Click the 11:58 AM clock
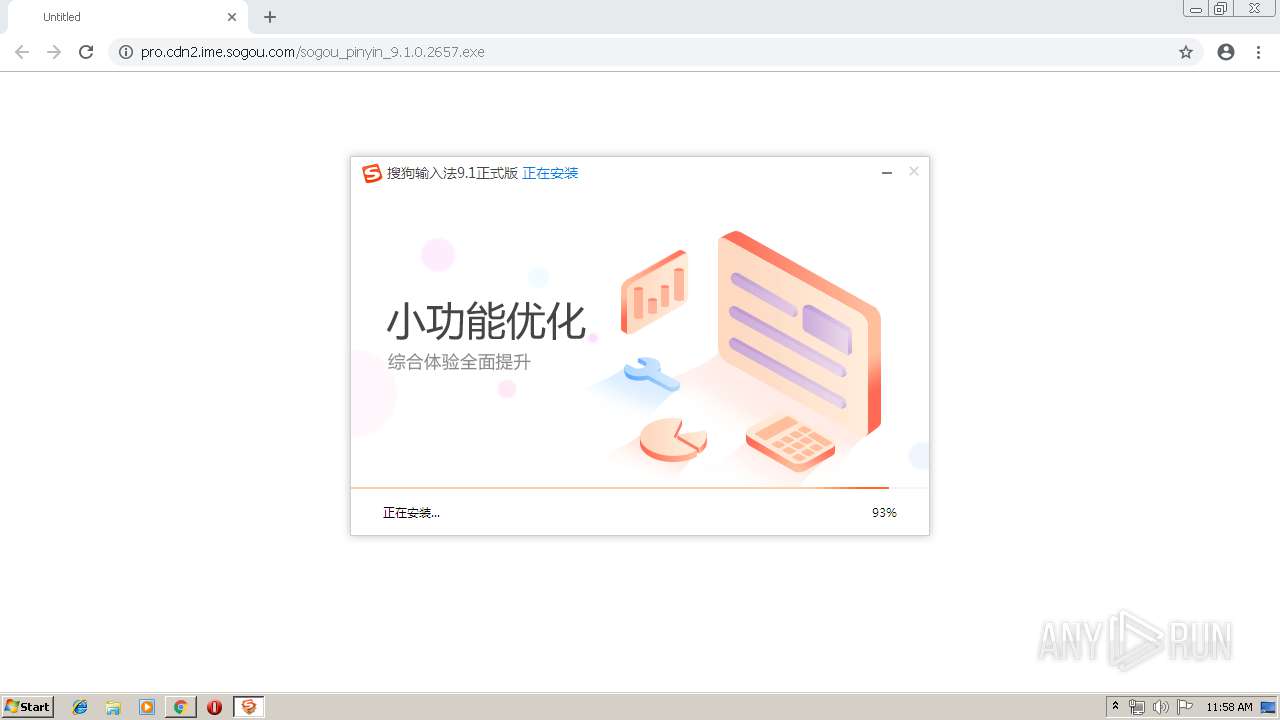This screenshot has height=720, width=1280. [x=1229, y=707]
